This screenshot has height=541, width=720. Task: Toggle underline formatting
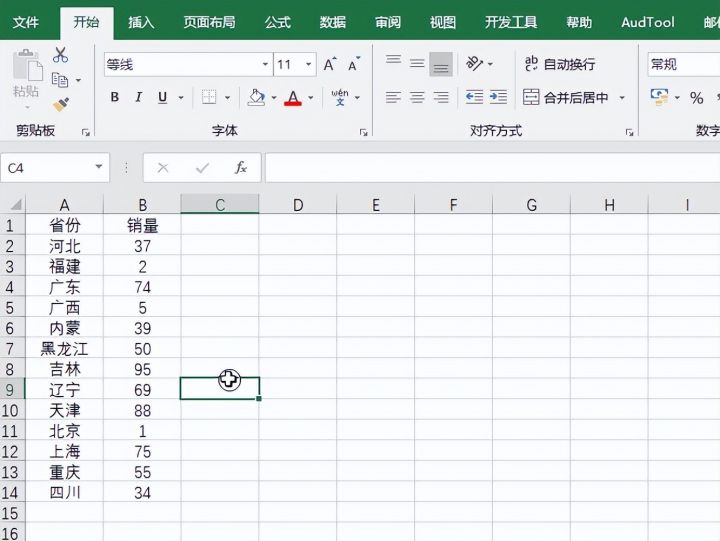point(162,97)
